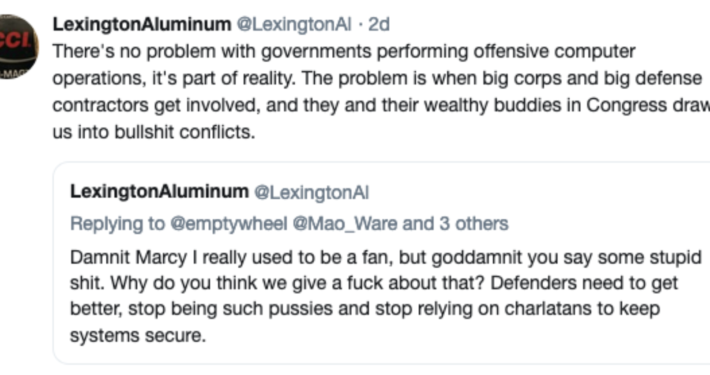Click the word 'Congress' in the main tweet
This screenshot has height=375, width=710.
pos(627,106)
